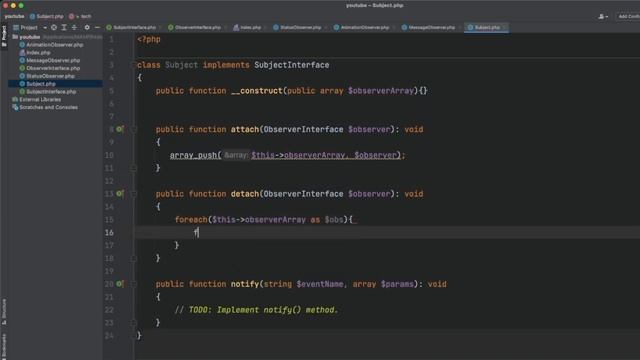The image size is (640, 360).
Task: Click fold end marker at line 11
Action: point(133,168)
